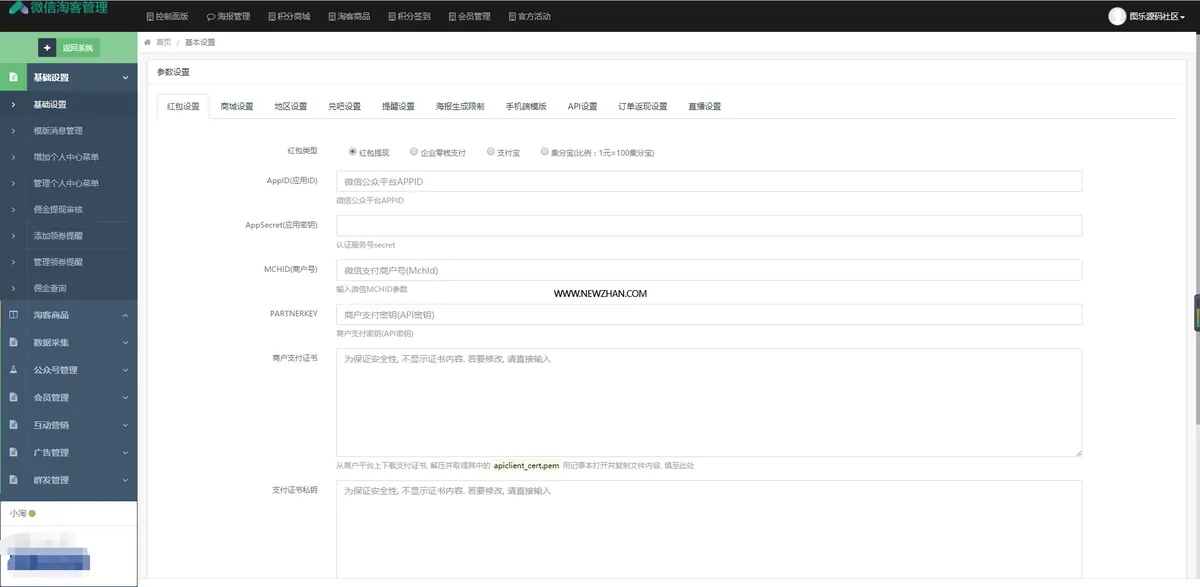Image resolution: width=1200 pixels, height=587 pixels.
Task: Click the 公众号管理 flask icon
Action: (x=13, y=370)
